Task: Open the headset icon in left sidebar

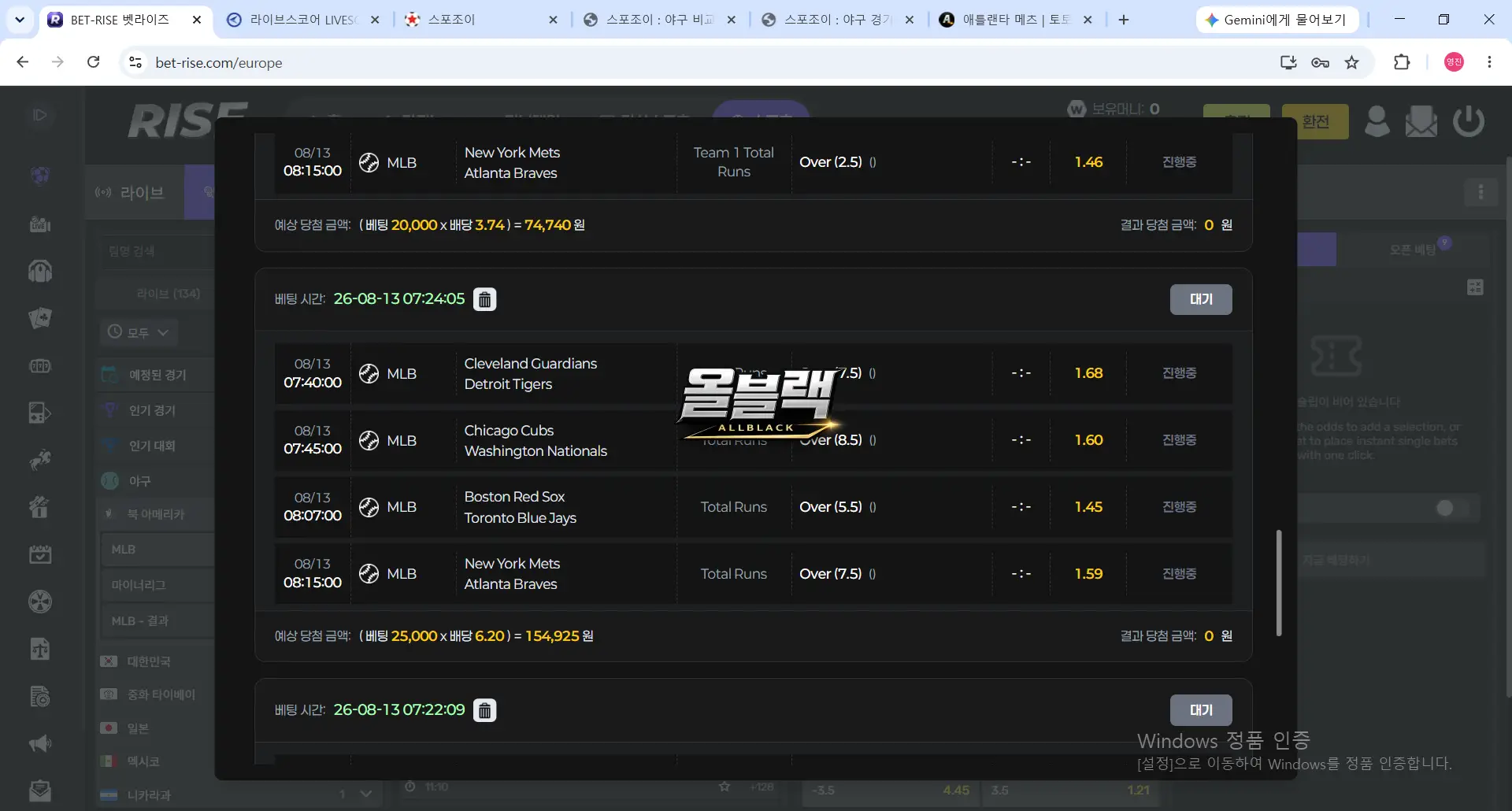Action: tap(40, 272)
